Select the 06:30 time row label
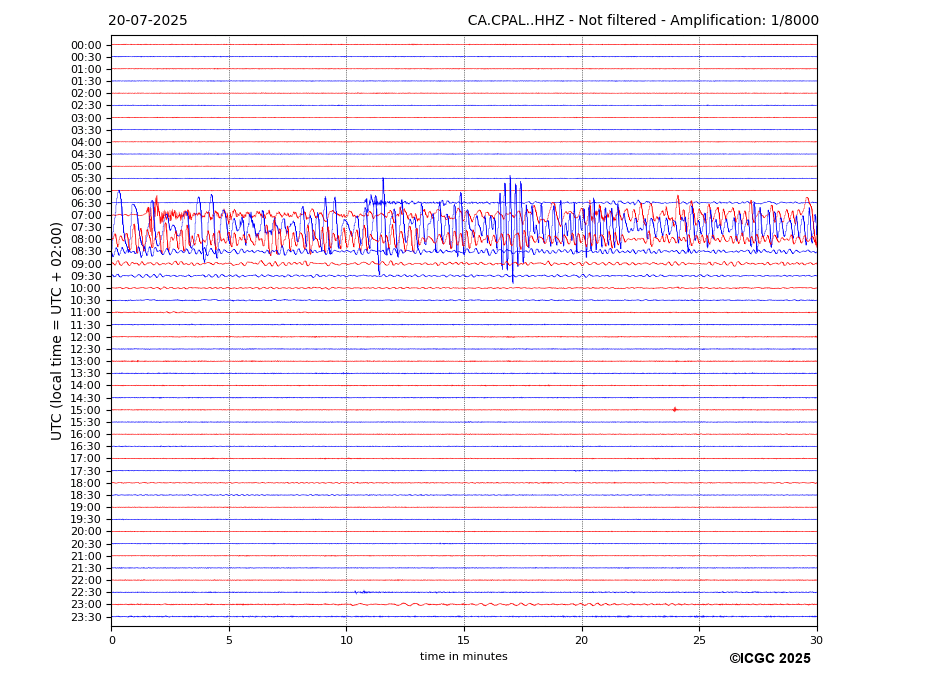 pyautogui.click(x=86, y=203)
